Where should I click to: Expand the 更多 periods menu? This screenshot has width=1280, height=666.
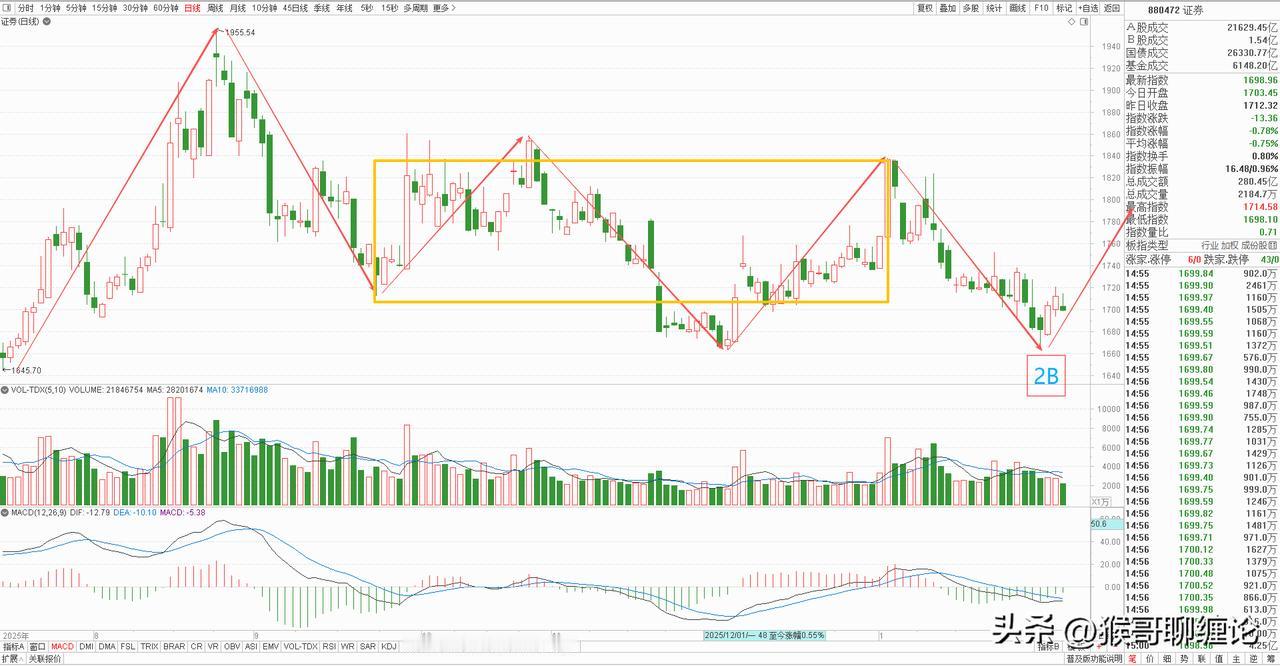tap(443, 7)
